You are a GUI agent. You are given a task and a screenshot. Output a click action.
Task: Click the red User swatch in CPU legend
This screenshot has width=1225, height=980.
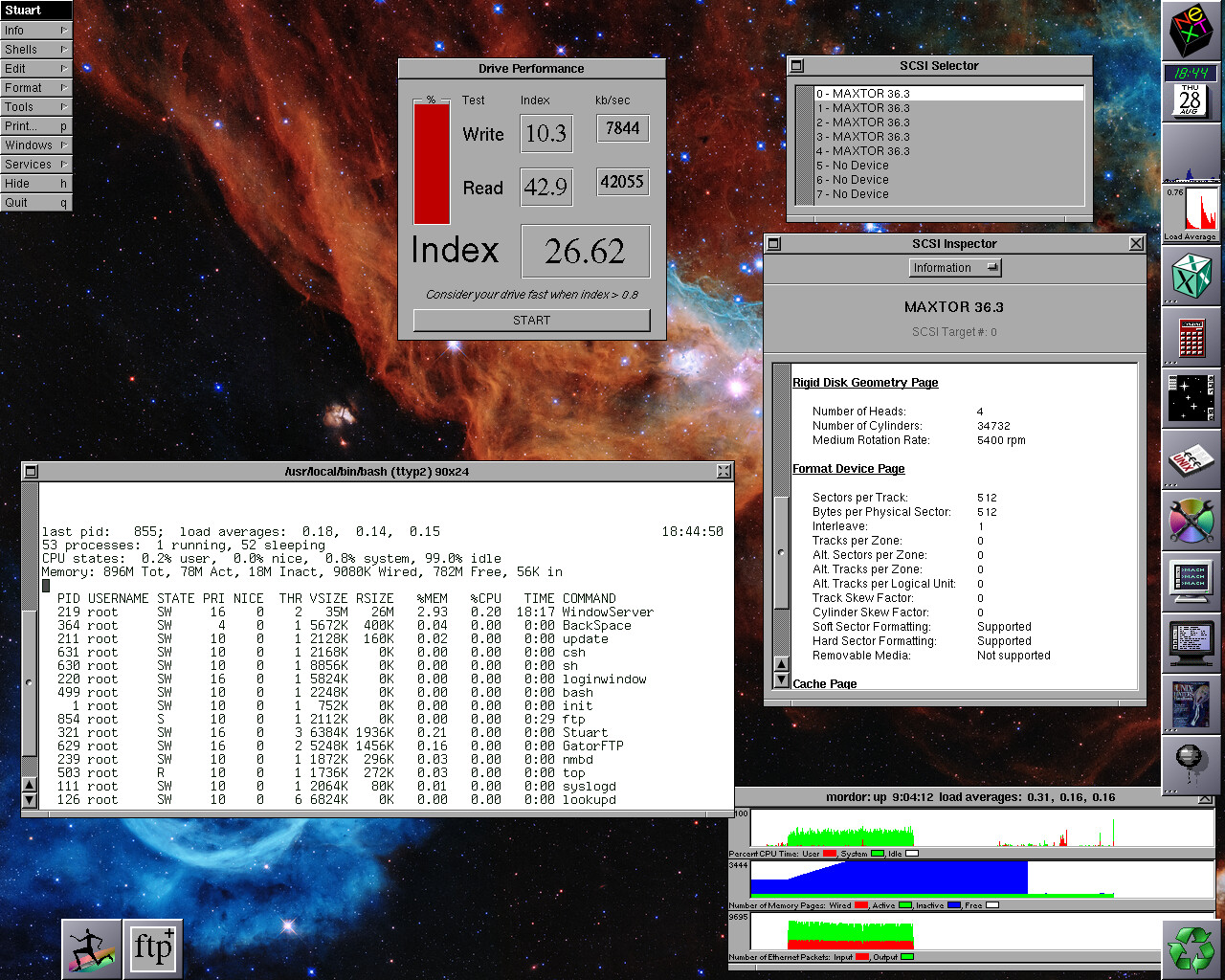[829, 854]
